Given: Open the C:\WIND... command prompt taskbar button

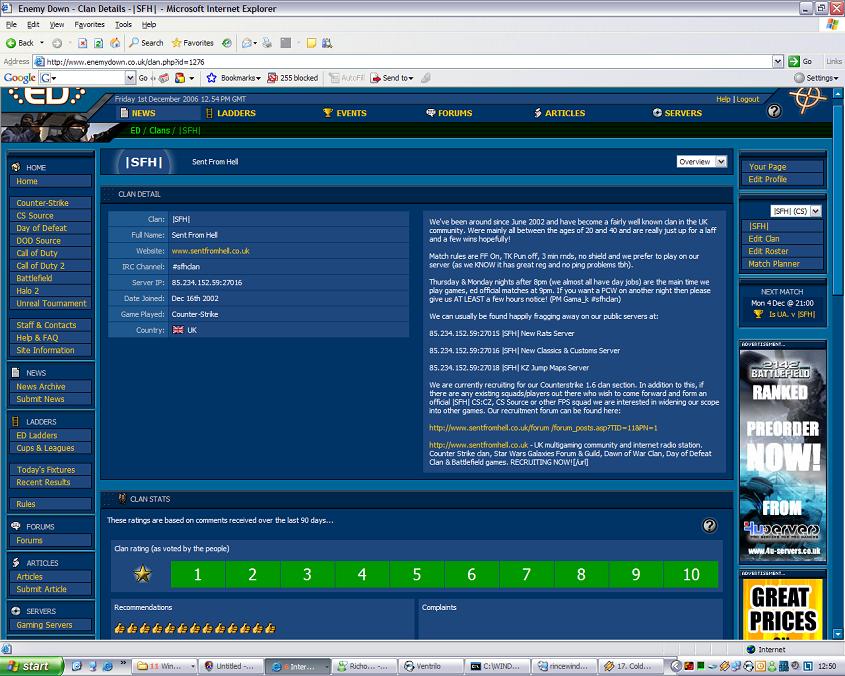Looking at the screenshot, I should click(x=496, y=666).
